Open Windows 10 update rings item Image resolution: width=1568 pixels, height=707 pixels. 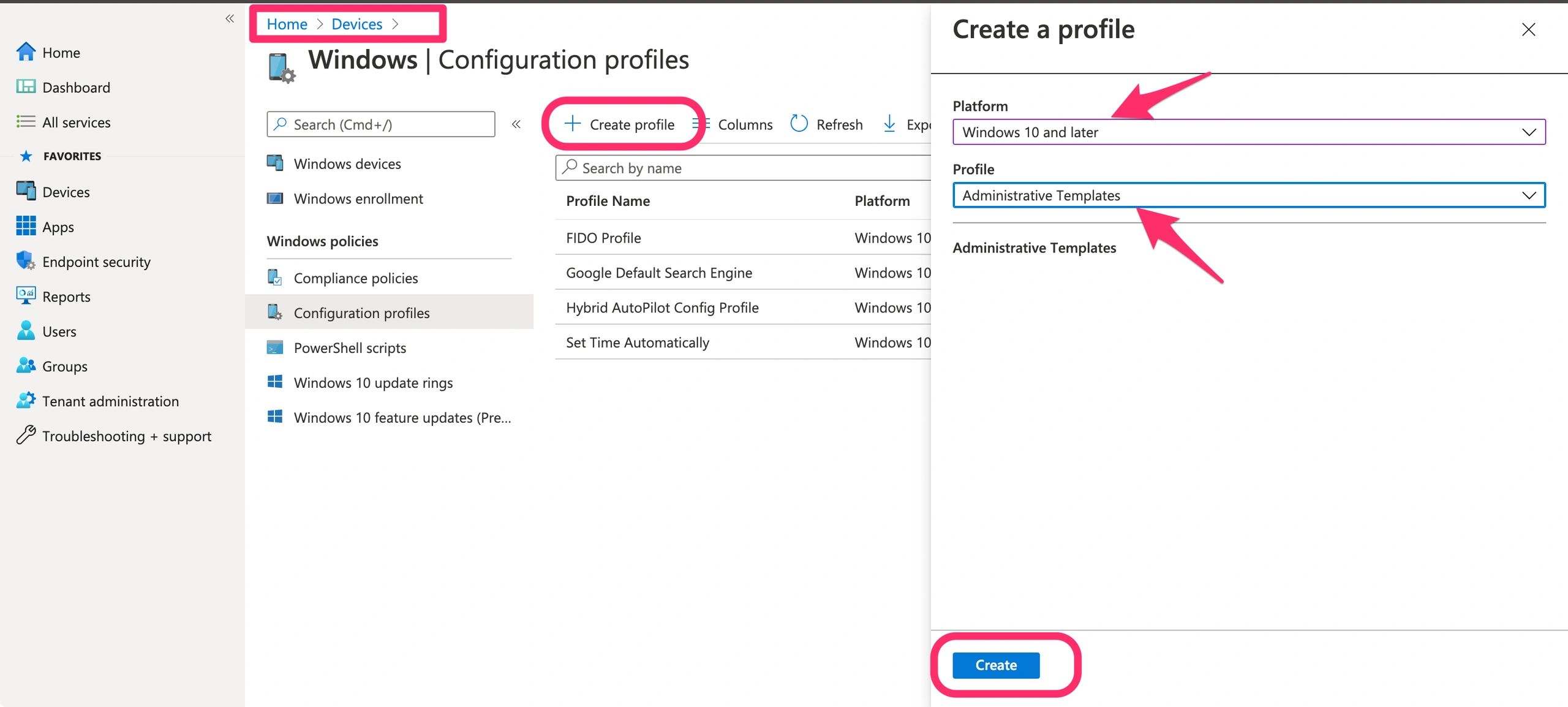click(x=373, y=383)
